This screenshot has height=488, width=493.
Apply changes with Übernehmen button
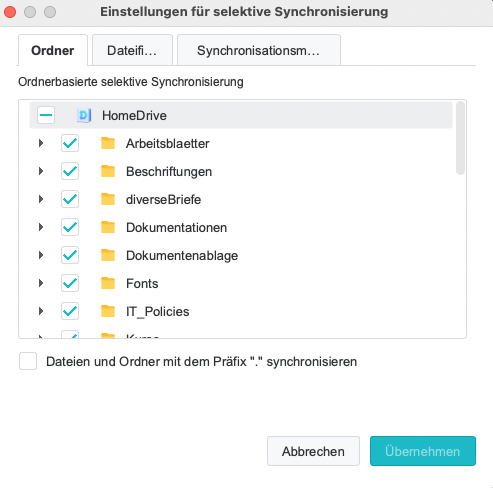pyautogui.click(x=423, y=451)
